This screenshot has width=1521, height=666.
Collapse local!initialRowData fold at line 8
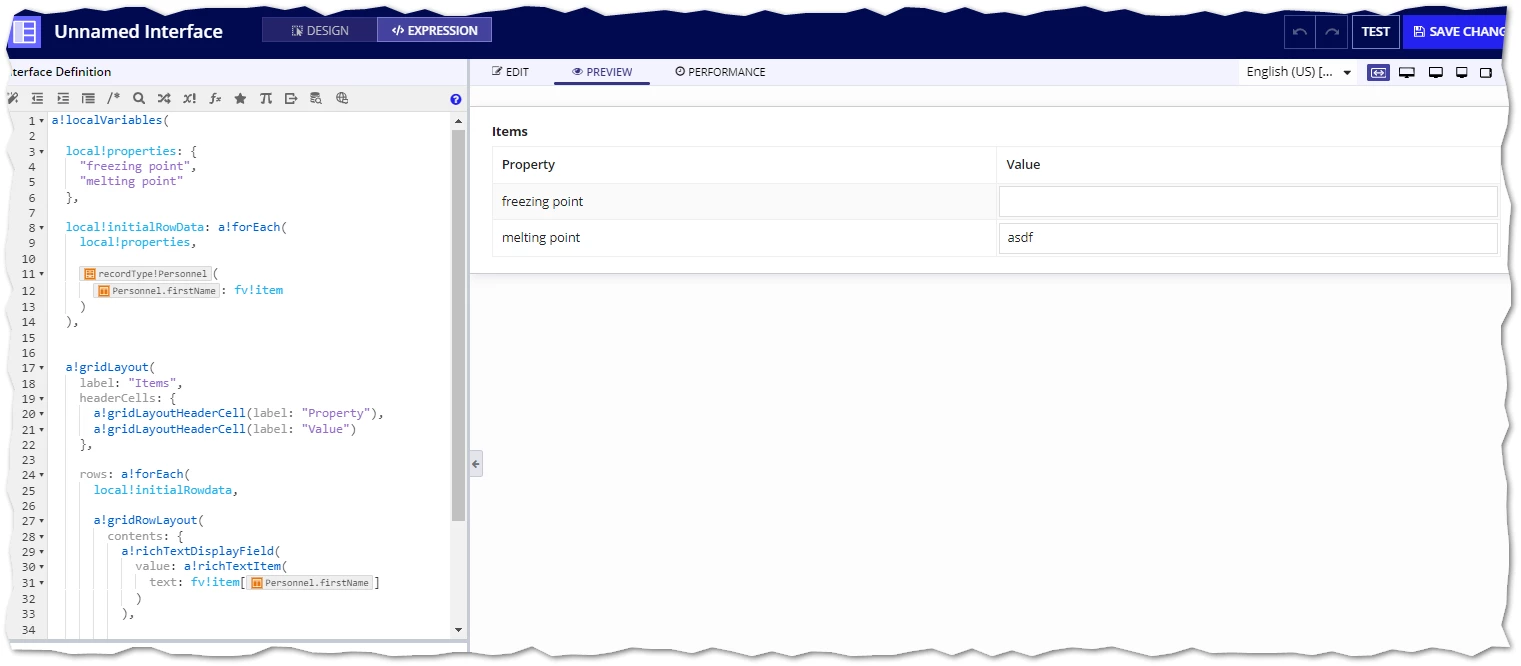coord(41,228)
